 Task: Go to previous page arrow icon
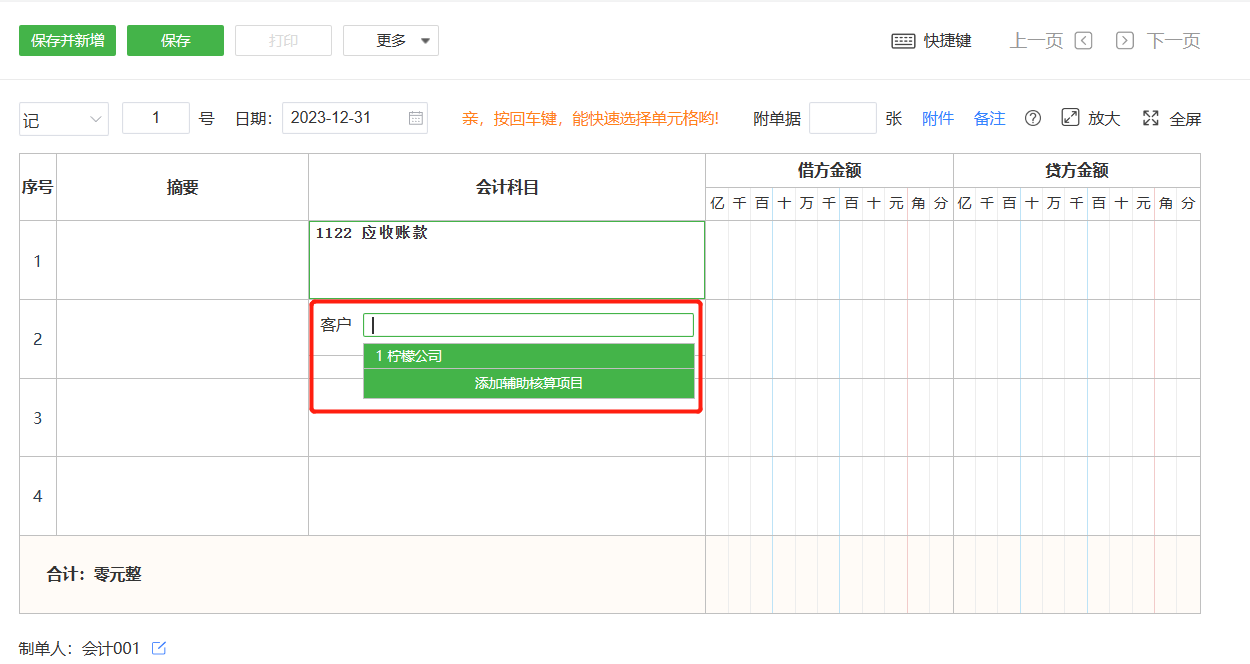click(x=1083, y=41)
